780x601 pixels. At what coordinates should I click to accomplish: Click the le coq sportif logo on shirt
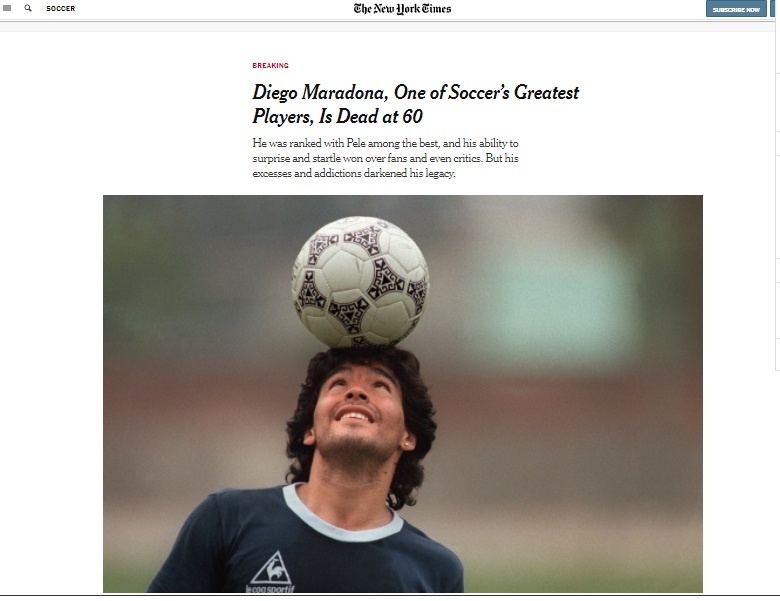(271, 572)
